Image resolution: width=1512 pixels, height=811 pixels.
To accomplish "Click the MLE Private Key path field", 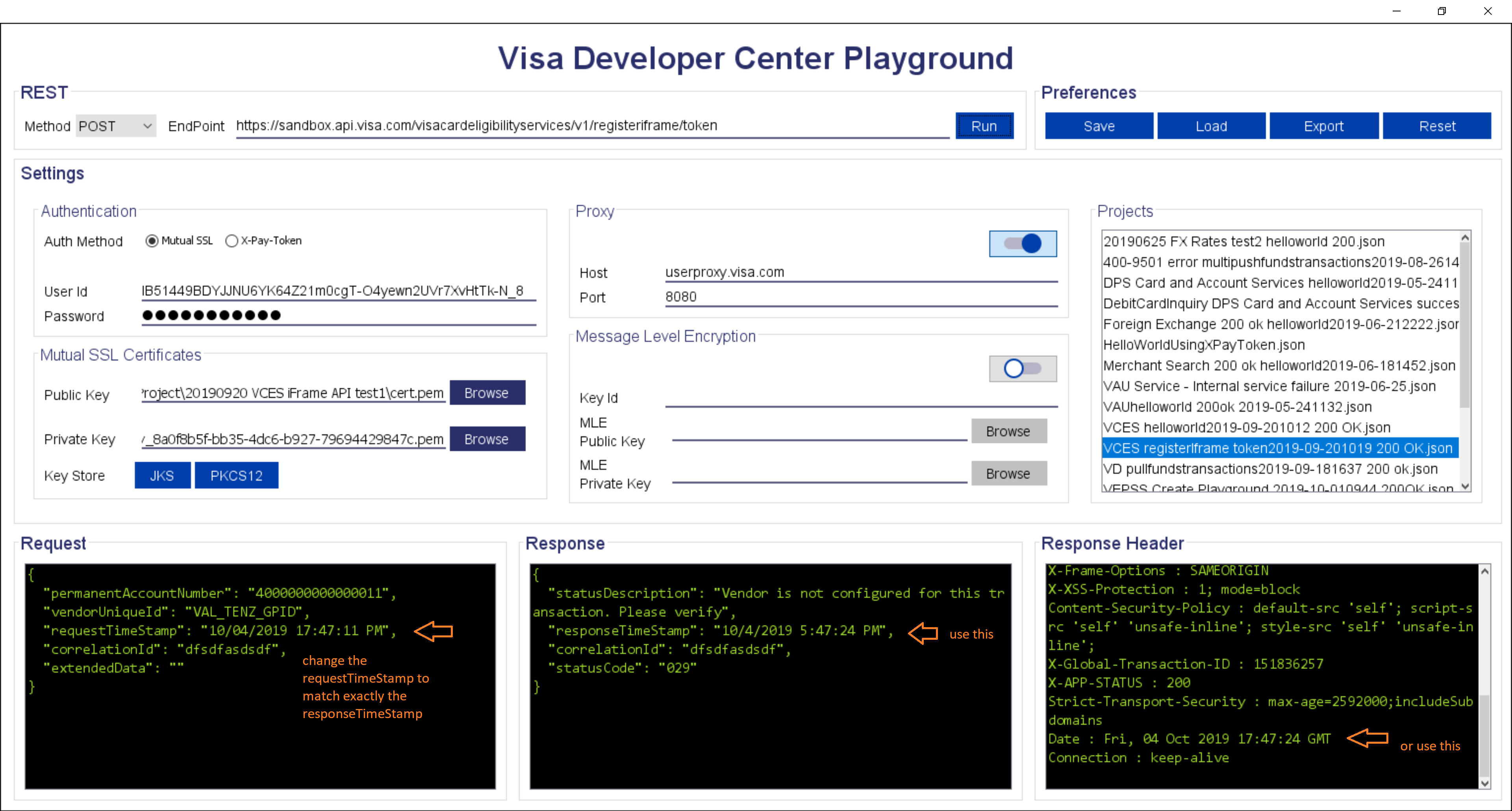I will [819, 474].
